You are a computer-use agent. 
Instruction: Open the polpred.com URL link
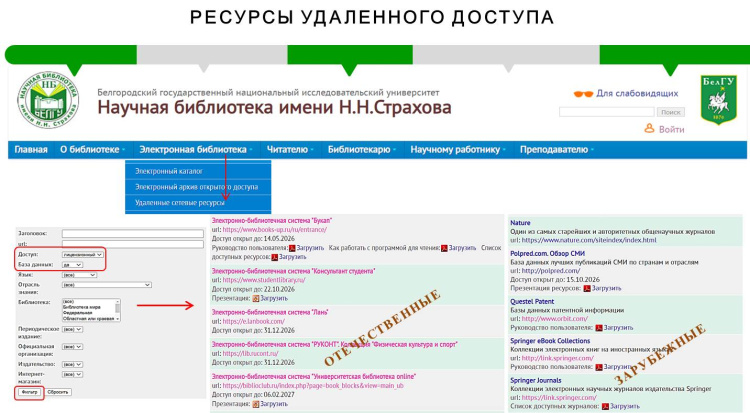pos(551,271)
